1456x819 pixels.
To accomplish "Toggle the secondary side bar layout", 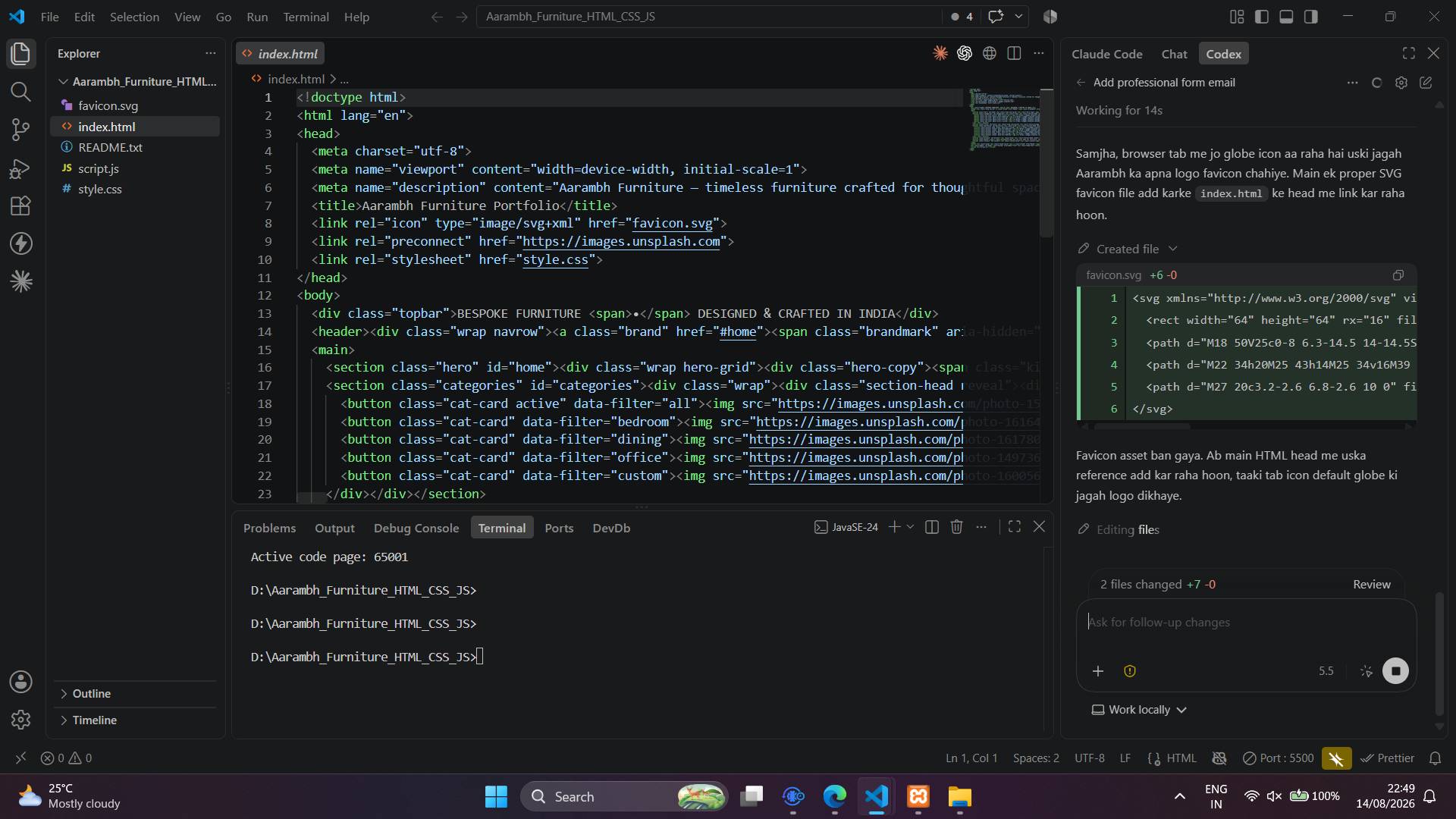I will click(1311, 17).
